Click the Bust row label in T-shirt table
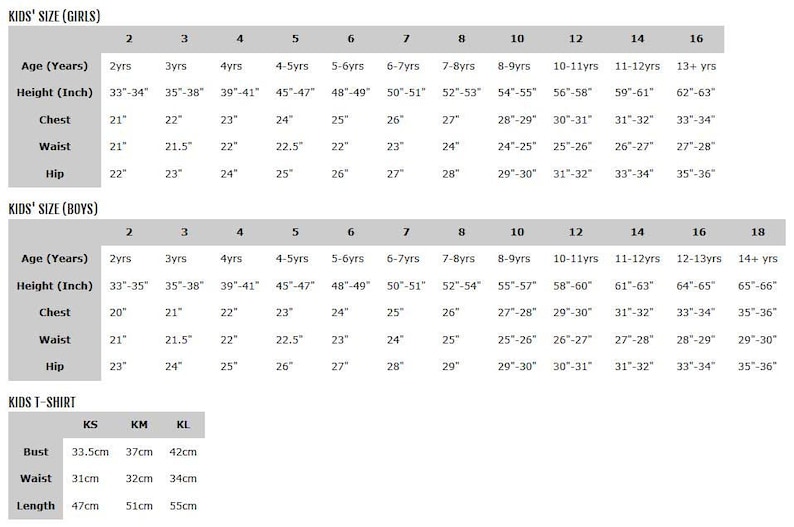Viewport: 794px width, 527px height. tap(35, 452)
